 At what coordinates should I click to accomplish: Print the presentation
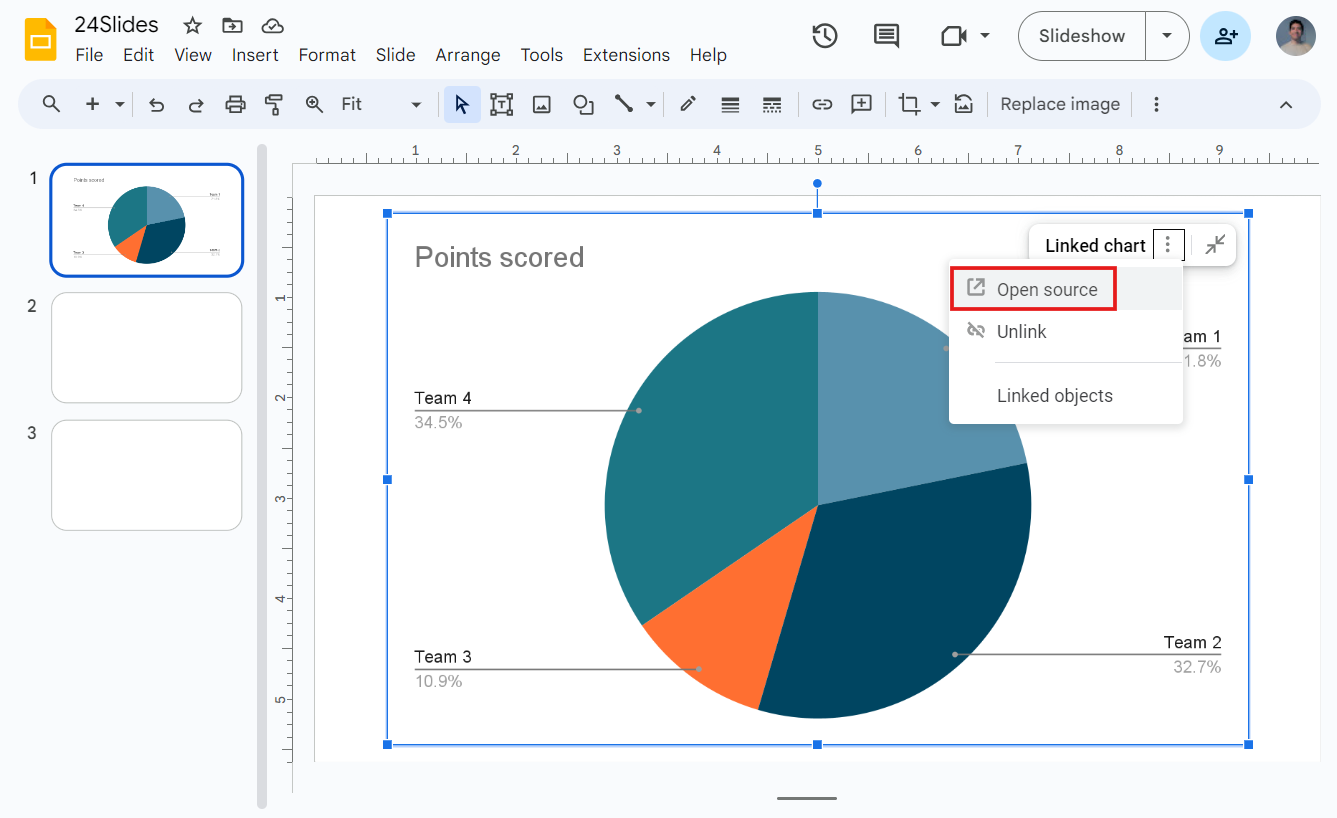coord(235,104)
